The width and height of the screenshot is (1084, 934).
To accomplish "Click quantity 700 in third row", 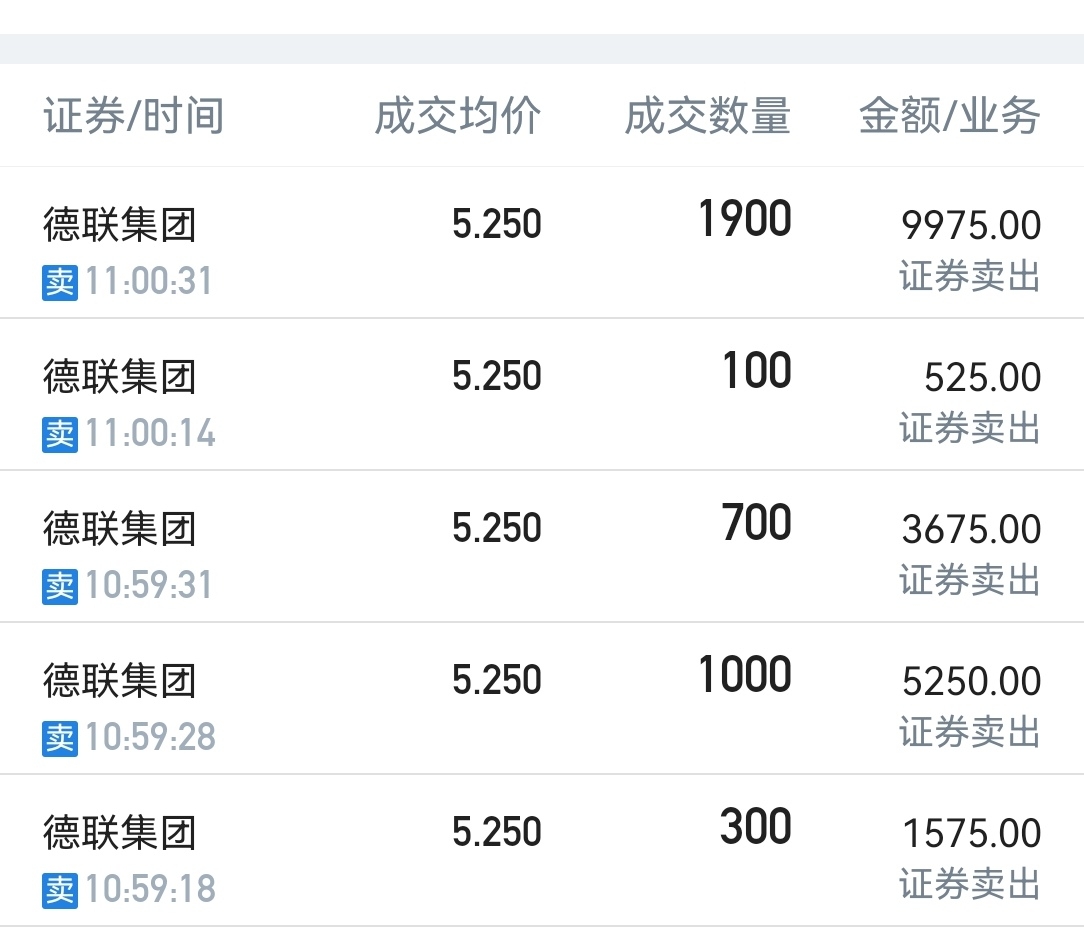I will tap(756, 524).
